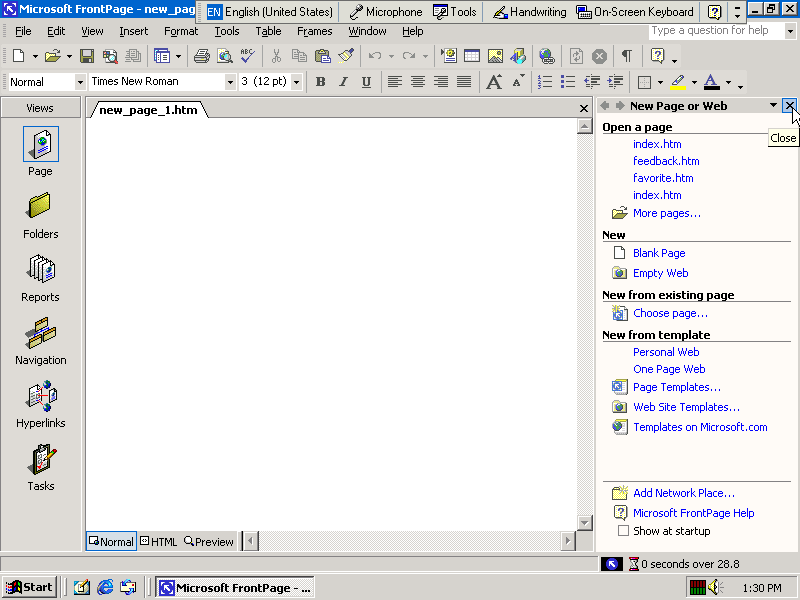Open the Format menu
Viewport: 800px width, 600px height.
click(x=181, y=31)
